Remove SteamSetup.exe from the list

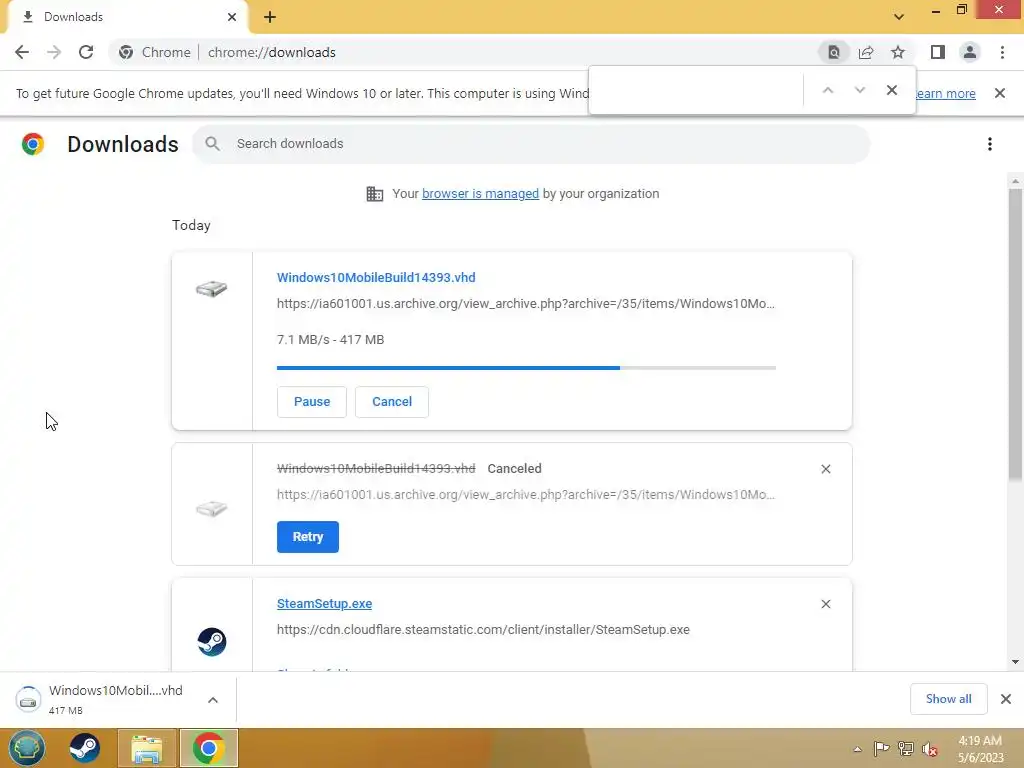pos(825,604)
